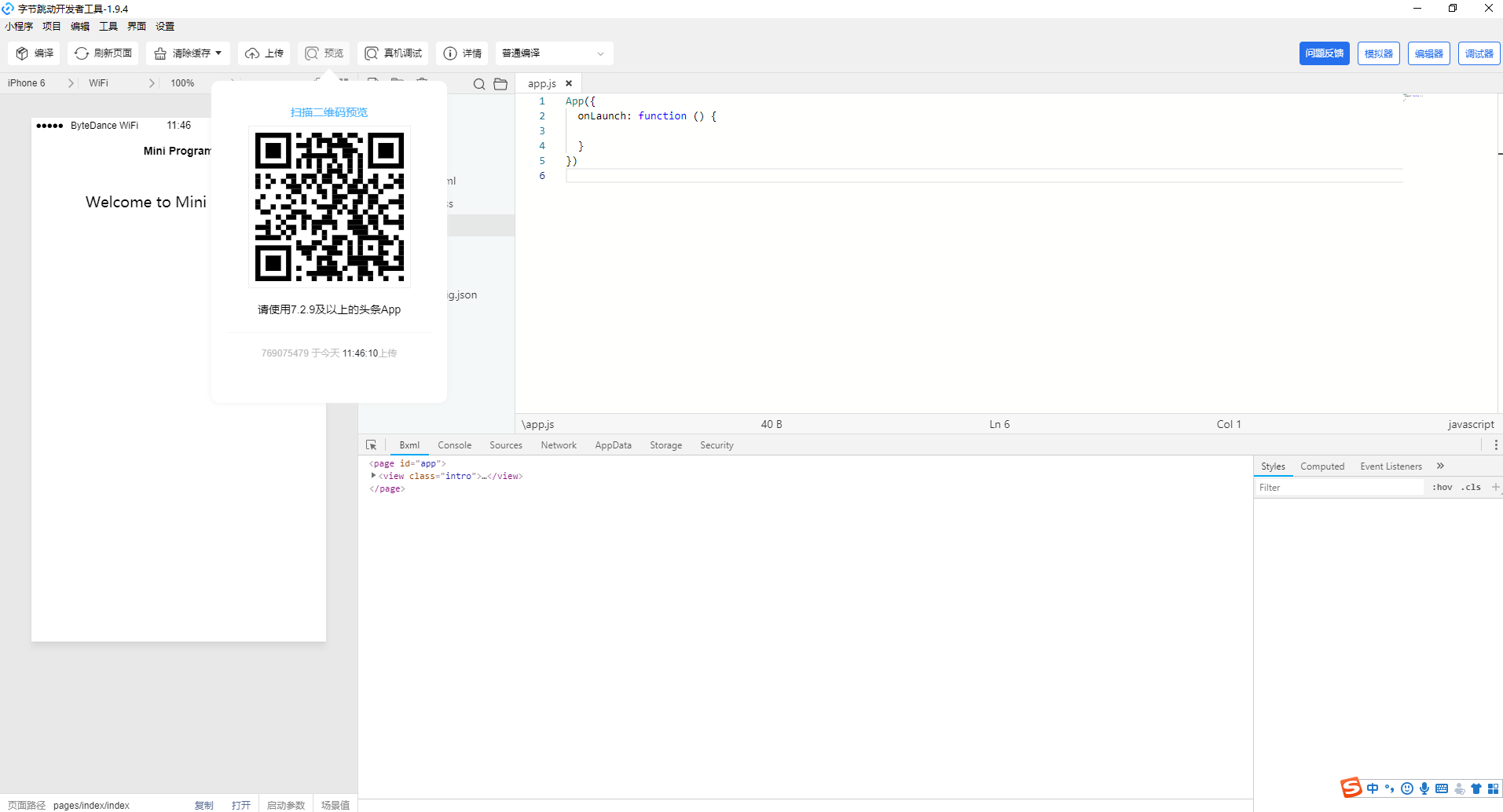This screenshot has height=812, width=1503.
Task: Click the "javascript" language in the status bar
Action: [1471, 424]
